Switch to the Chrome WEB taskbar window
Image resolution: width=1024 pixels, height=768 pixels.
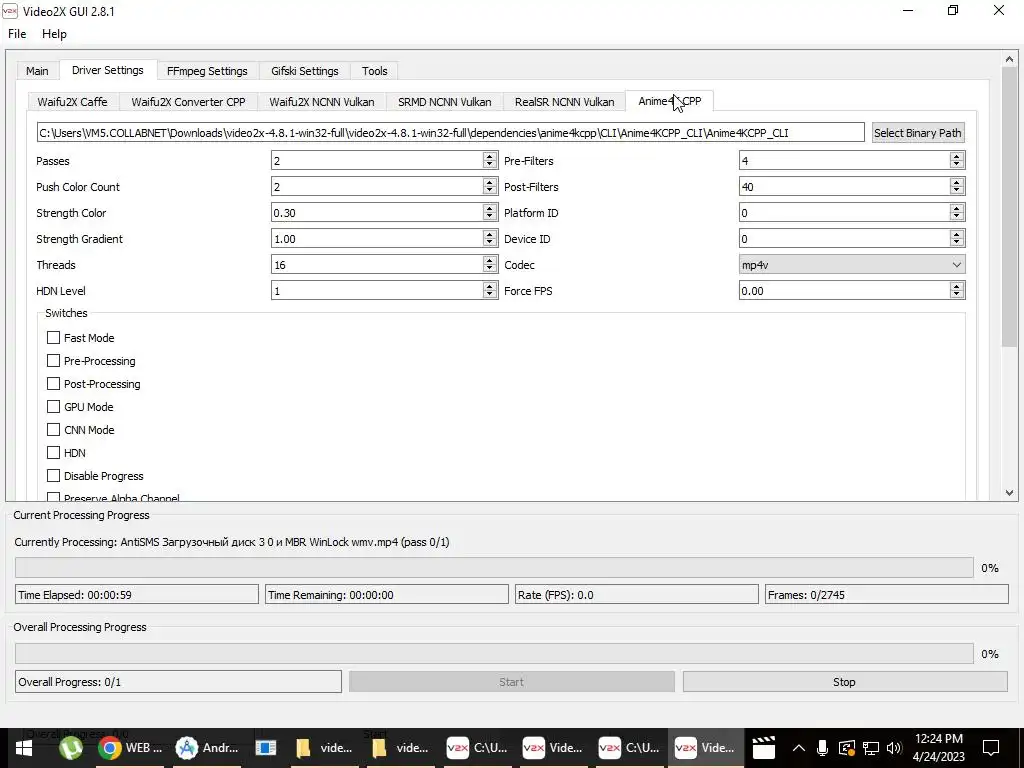coord(131,748)
